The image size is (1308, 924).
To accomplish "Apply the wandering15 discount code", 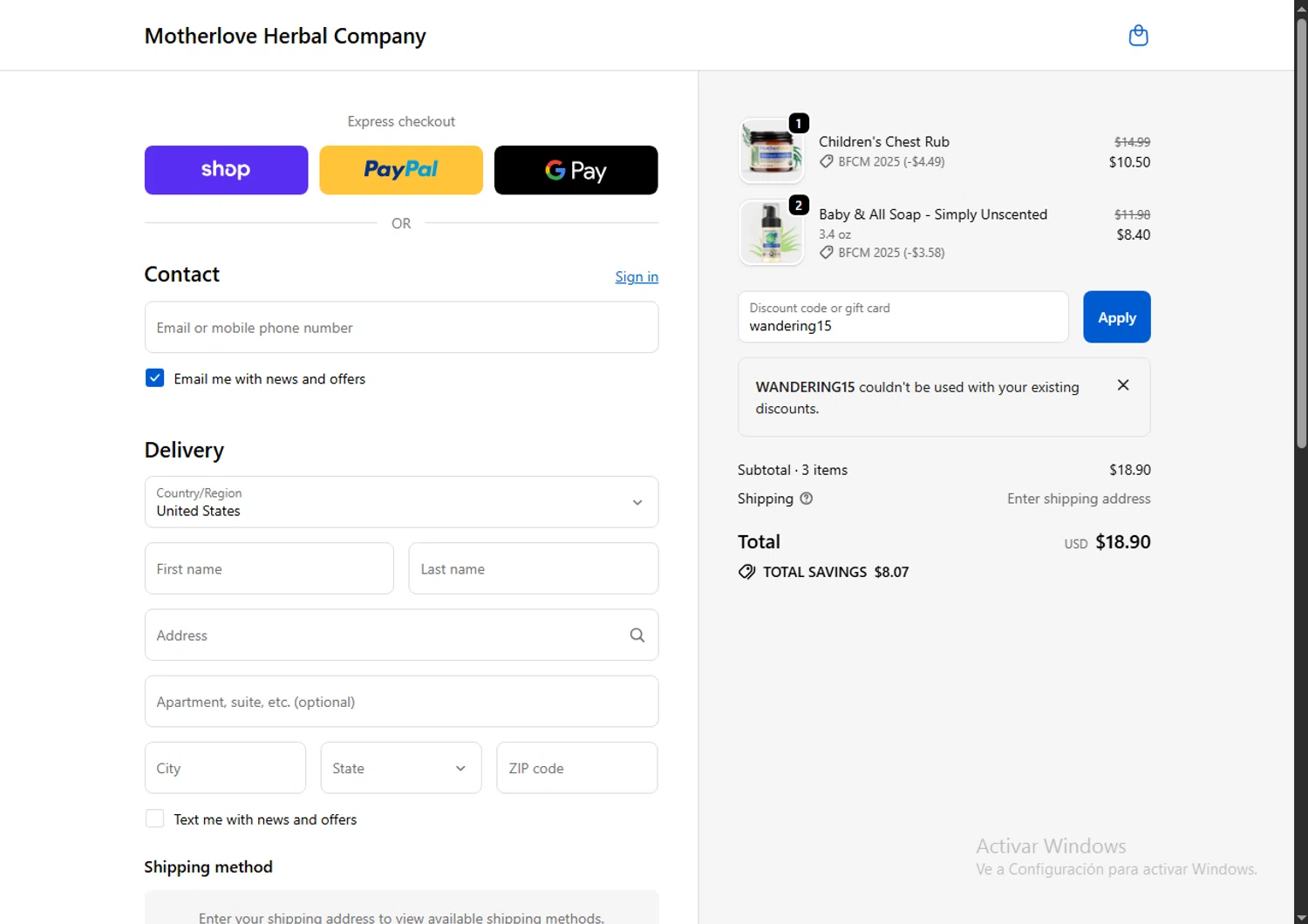I will pyautogui.click(x=1117, y=317).
